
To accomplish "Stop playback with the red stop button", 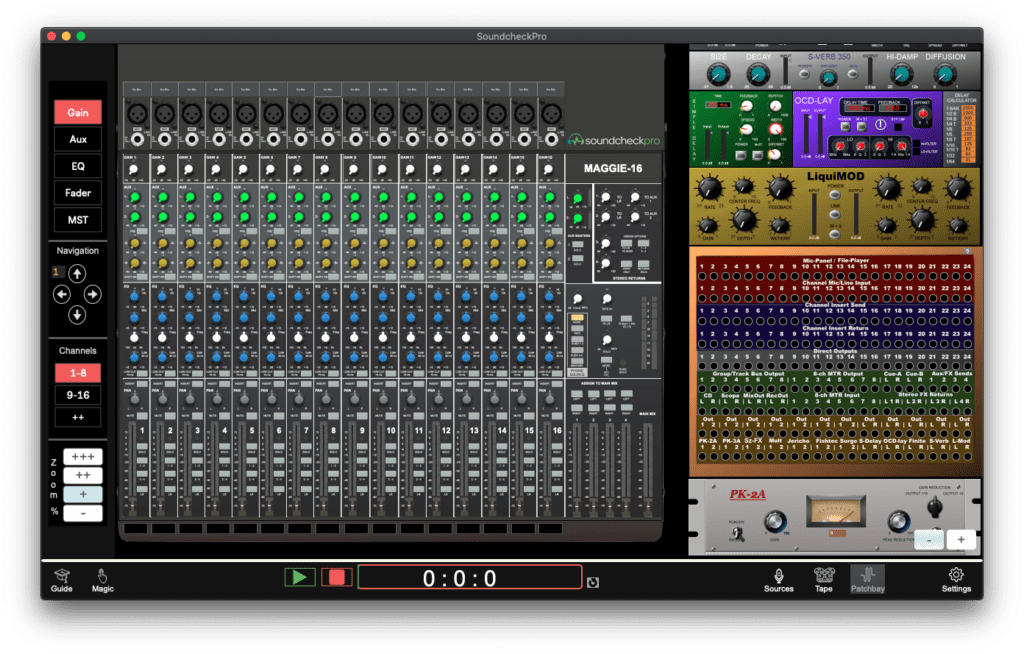I will coord(337,577).
